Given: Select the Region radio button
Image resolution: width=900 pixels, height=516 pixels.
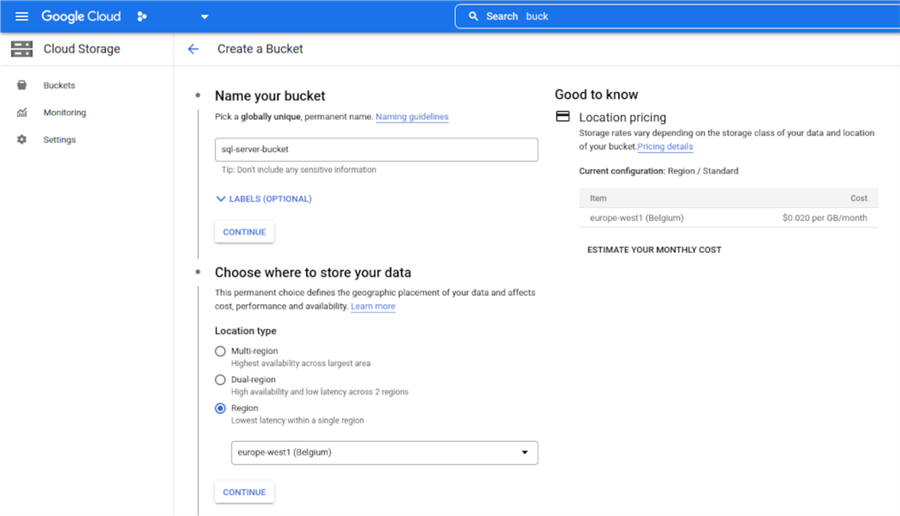Looking at the screenshot, I should 220,409.
